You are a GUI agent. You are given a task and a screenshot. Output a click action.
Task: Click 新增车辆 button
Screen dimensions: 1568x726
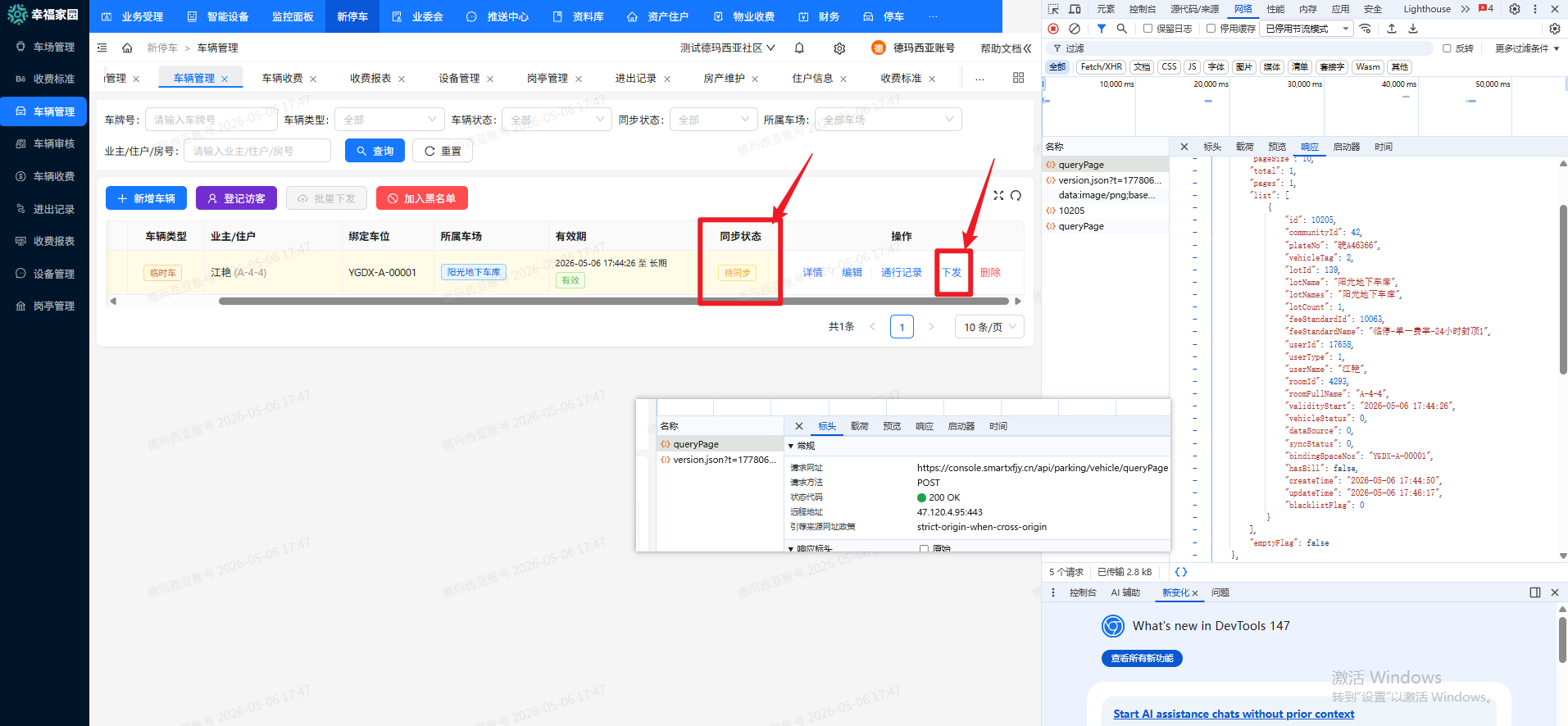[x=146, y=198]
